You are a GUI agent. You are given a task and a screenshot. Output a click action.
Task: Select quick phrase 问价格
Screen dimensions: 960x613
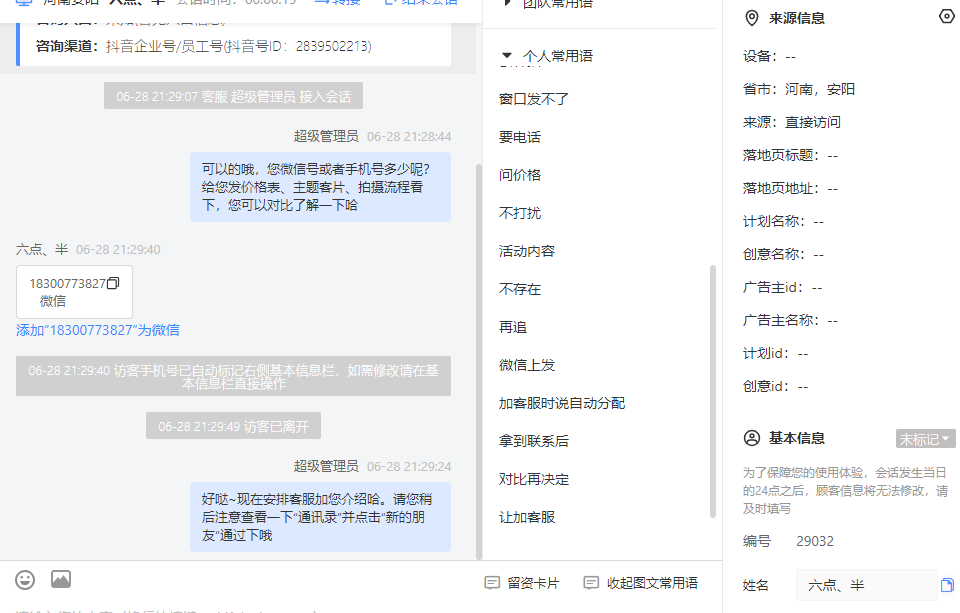pos(520,175)
